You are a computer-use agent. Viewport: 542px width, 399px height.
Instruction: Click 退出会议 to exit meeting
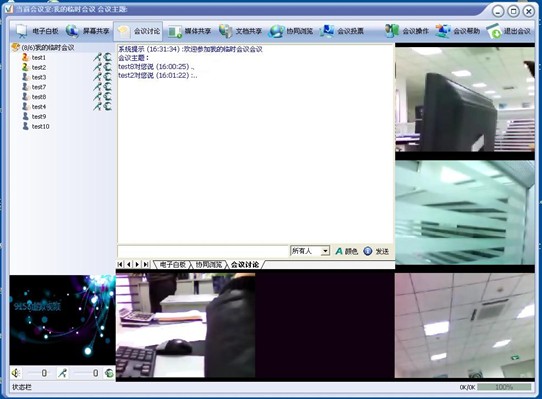pos(508,31)
